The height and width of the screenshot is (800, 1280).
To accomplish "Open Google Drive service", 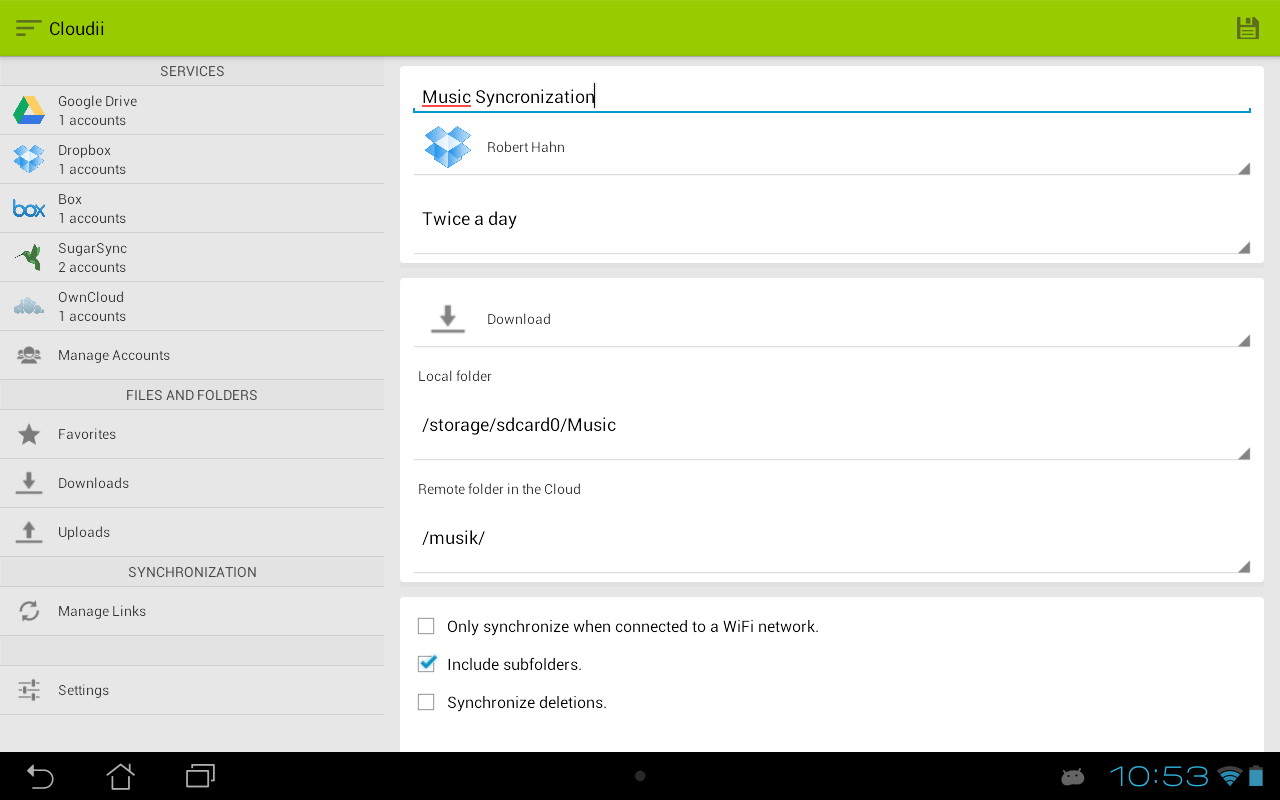I will tap(192, 110).
